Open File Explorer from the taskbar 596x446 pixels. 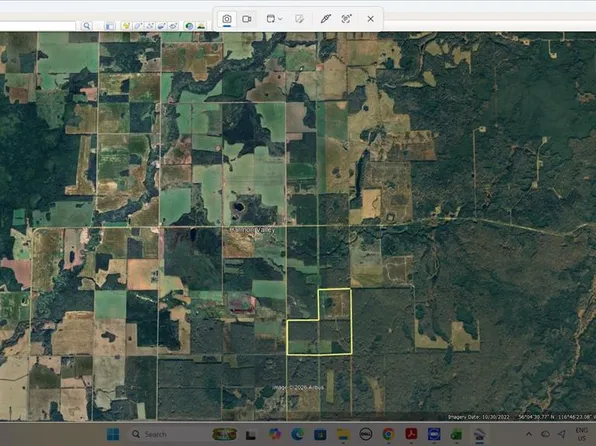(x=343, y=434)
